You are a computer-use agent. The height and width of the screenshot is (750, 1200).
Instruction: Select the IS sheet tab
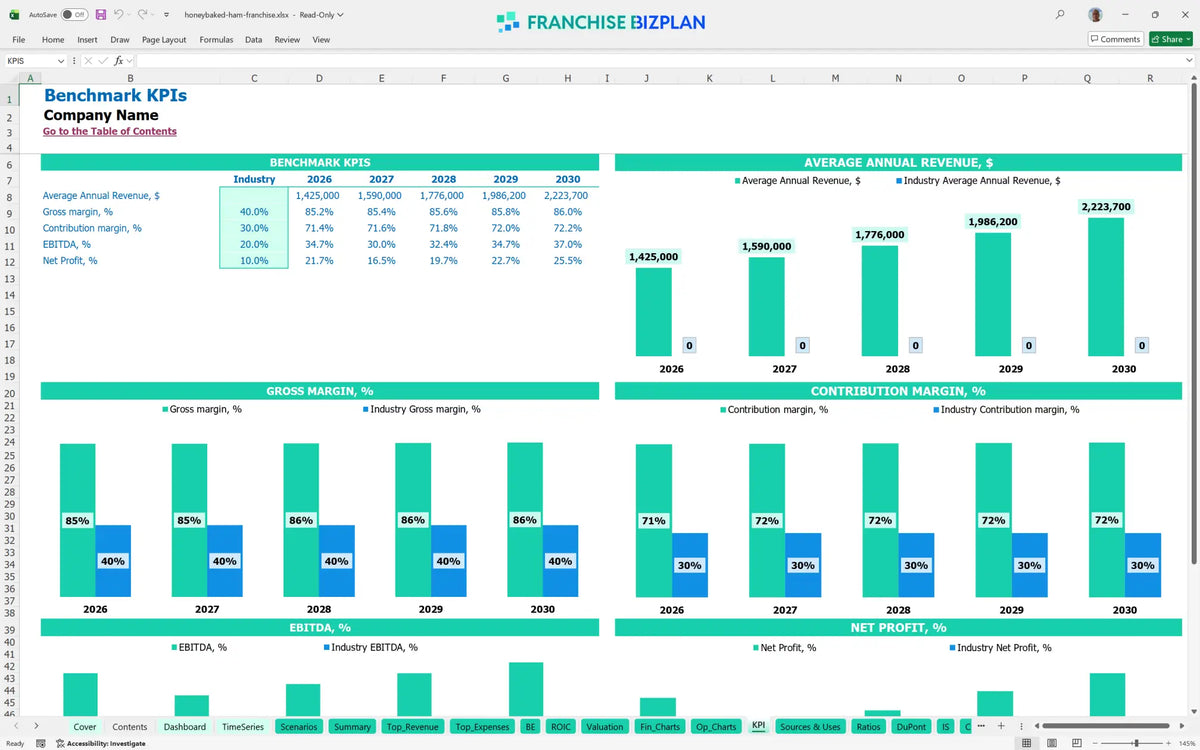coord(946,727)
